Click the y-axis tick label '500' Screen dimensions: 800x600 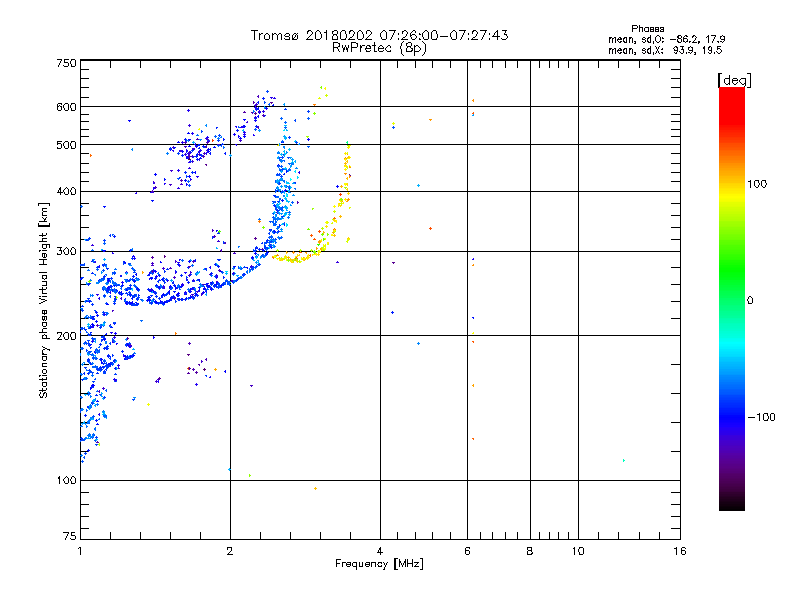point(66,145)
